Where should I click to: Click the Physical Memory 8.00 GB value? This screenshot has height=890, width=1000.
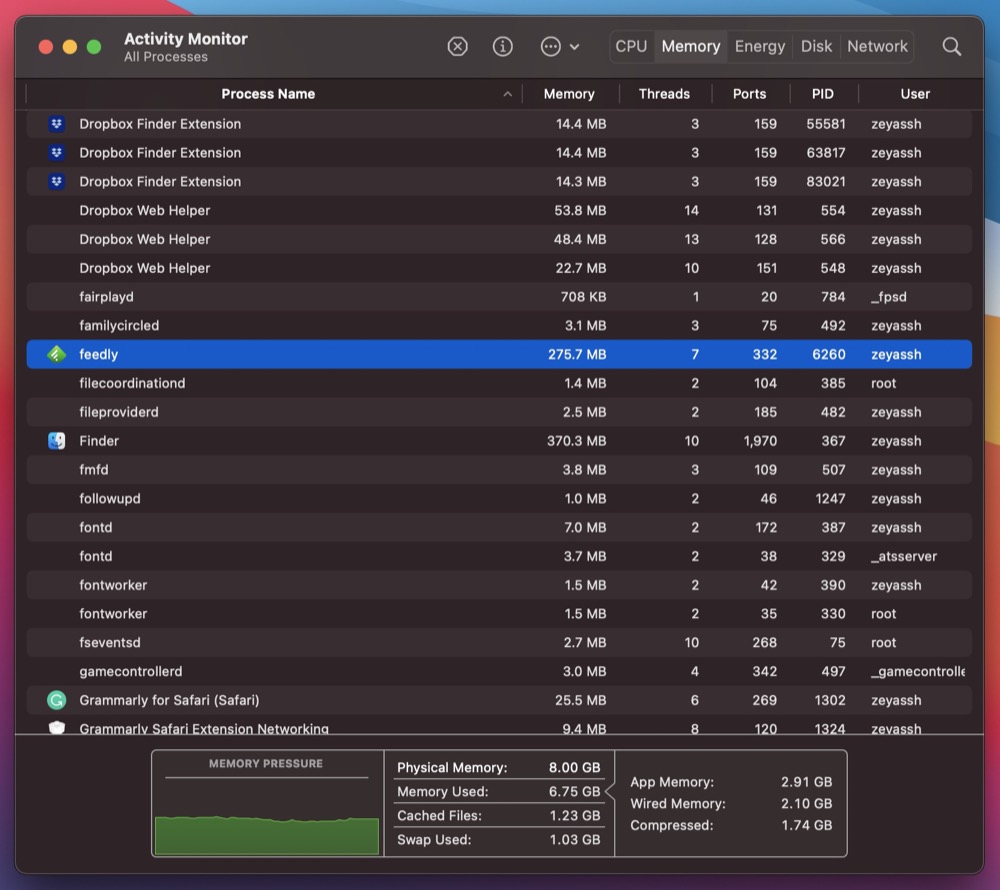tap(574, 768)
